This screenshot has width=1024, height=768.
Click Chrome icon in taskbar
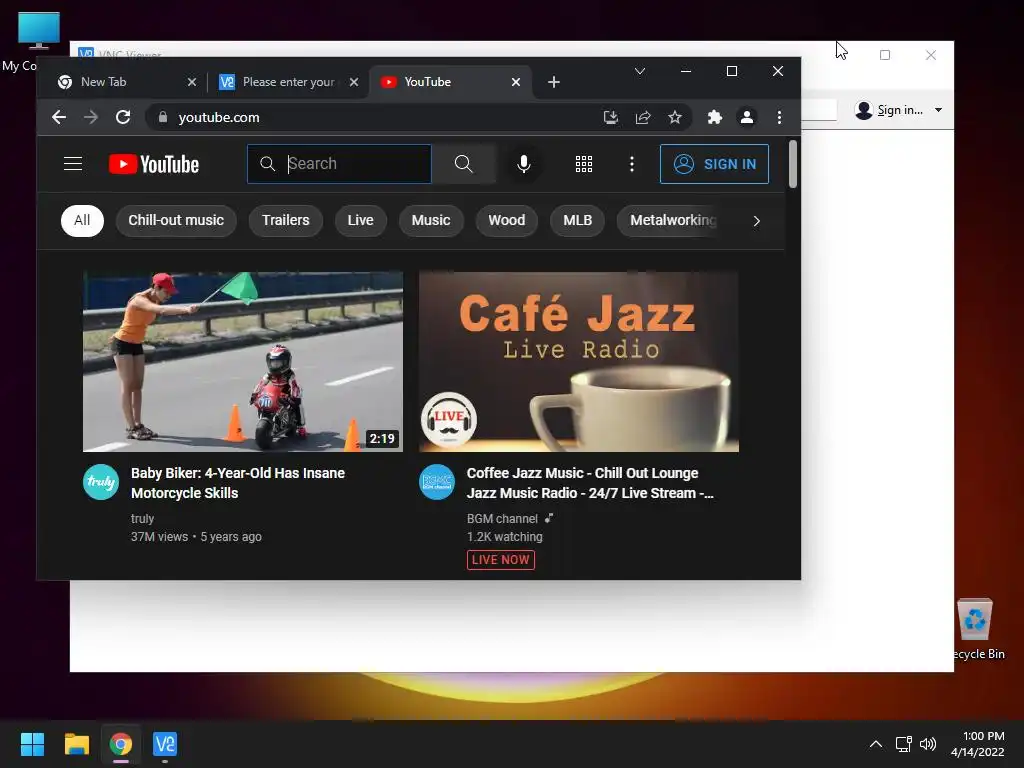[121, 744]
